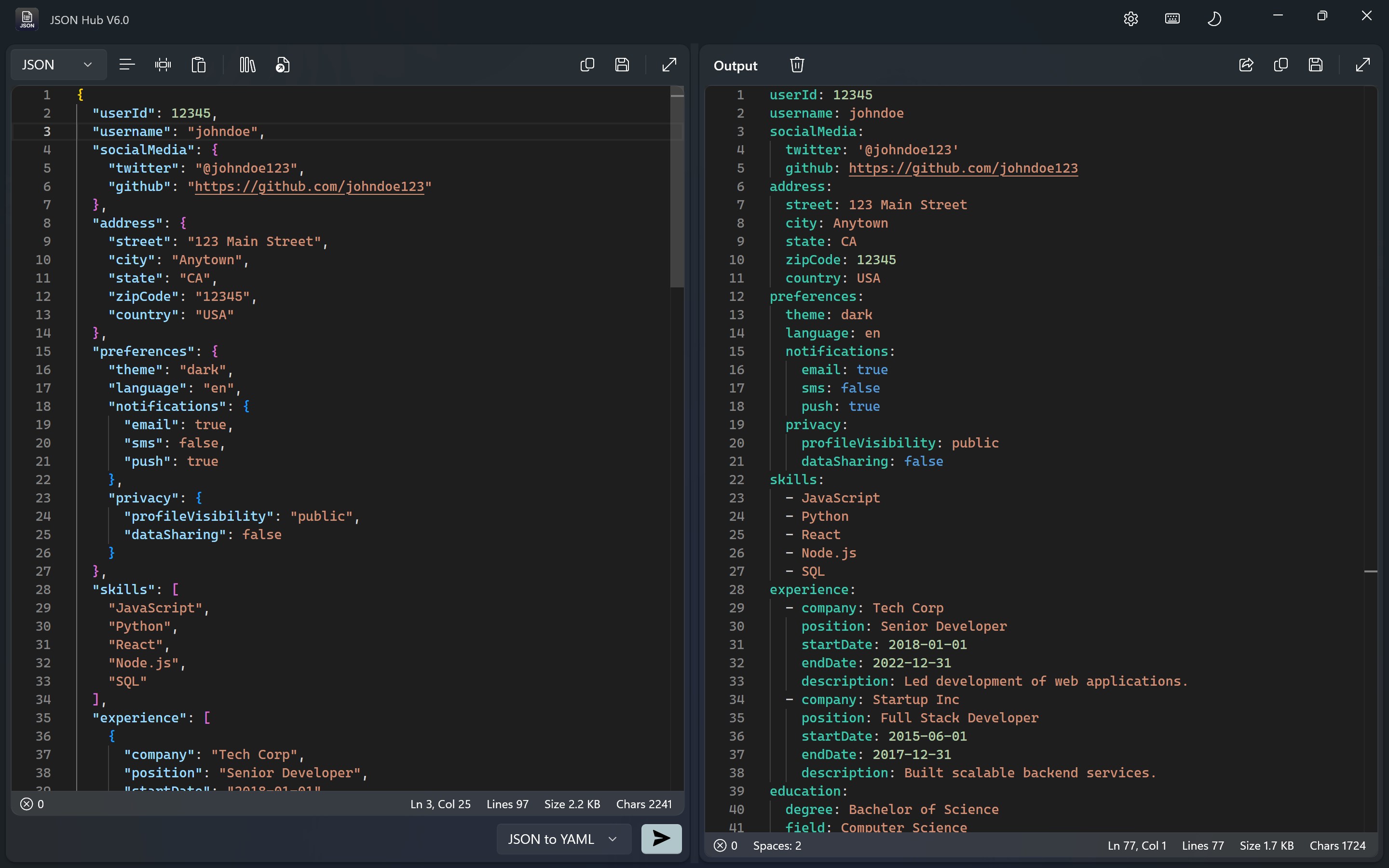Copy the YAML output

(1281, 65)
